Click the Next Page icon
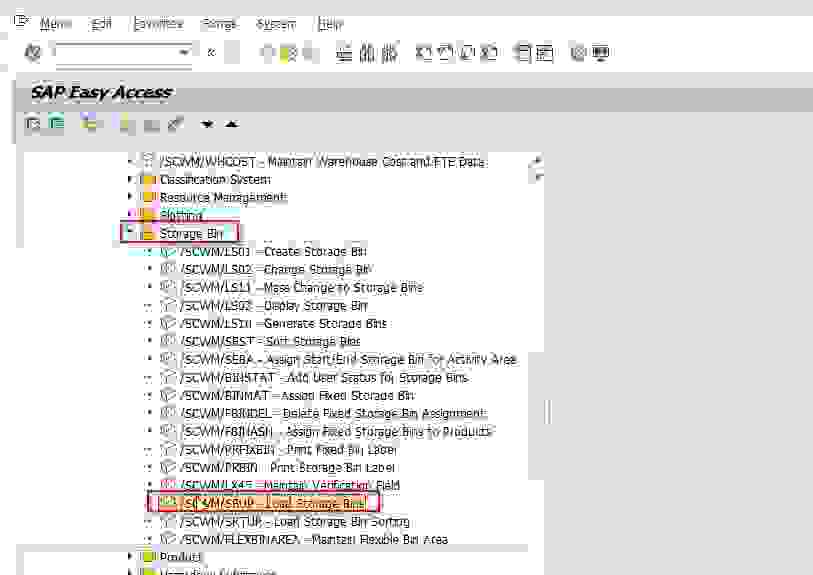The height and width of the screenshot is (575, 813). [467, 52]
